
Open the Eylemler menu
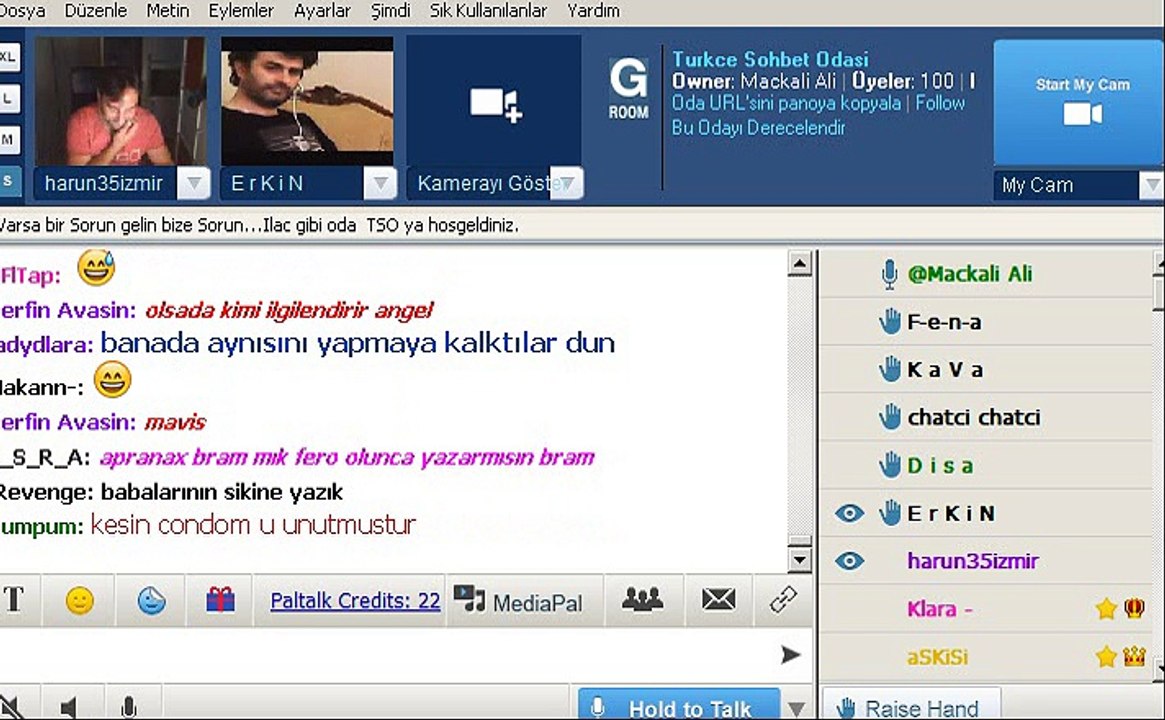pos(241,10)
